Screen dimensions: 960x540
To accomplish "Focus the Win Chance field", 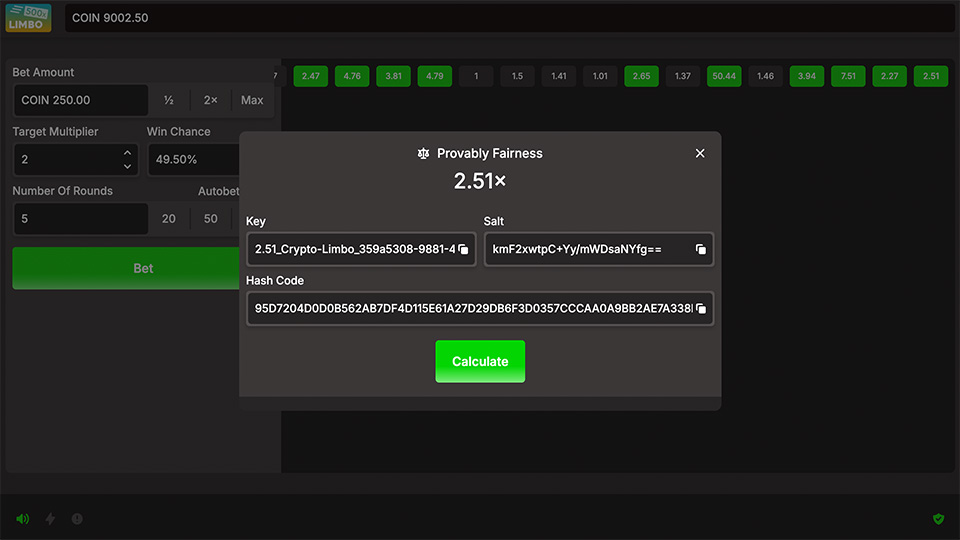I will [x=194, y=160].
